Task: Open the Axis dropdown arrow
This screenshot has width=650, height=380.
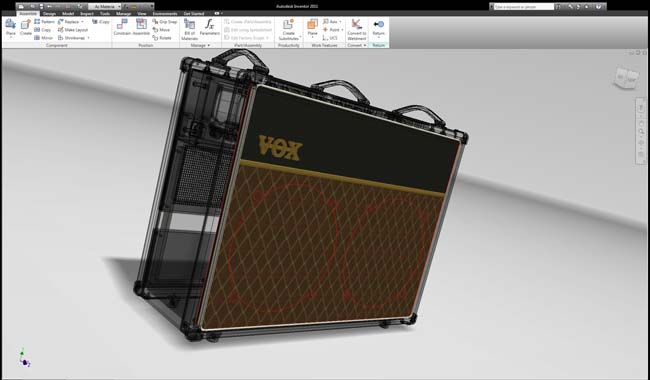Action: coord(341,22)
